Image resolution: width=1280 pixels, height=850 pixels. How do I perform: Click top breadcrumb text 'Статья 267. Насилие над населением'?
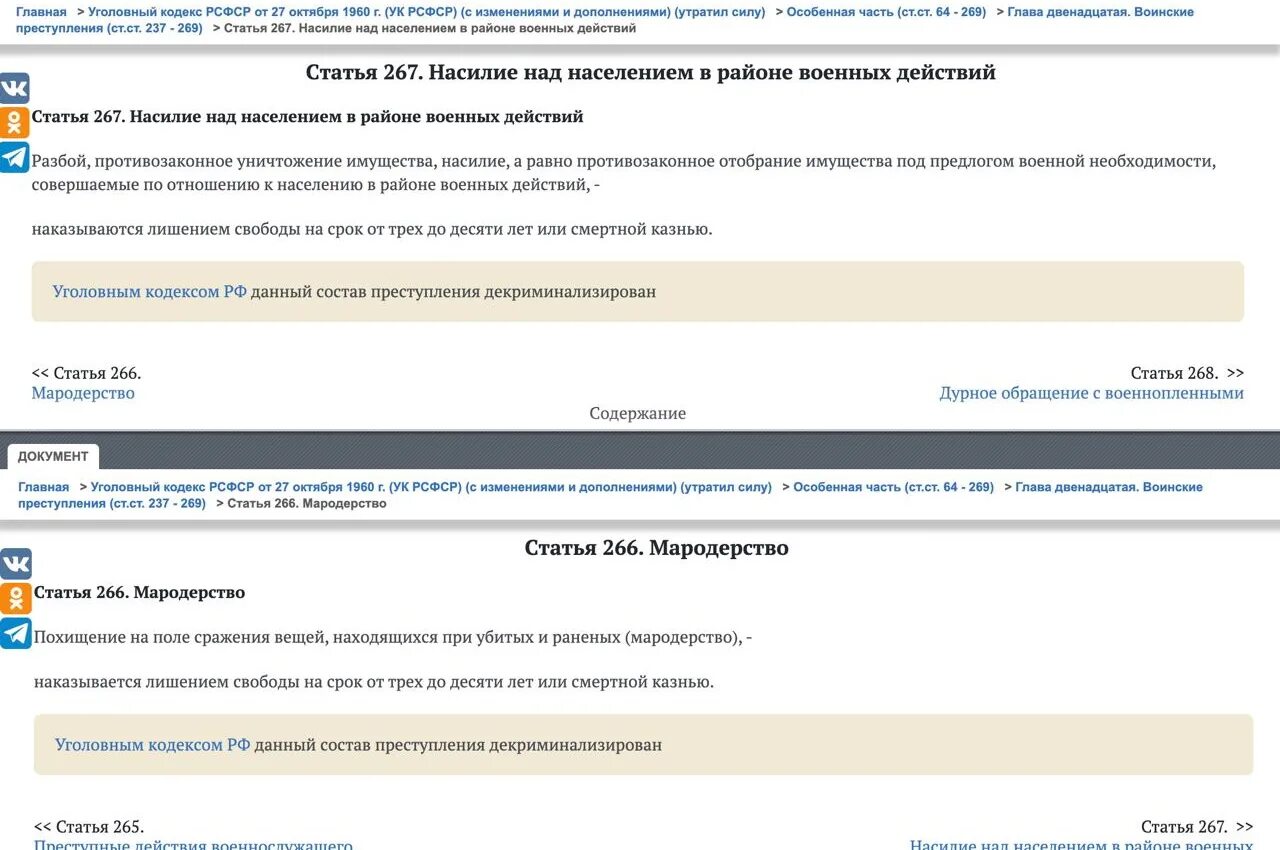coord(430,28)
